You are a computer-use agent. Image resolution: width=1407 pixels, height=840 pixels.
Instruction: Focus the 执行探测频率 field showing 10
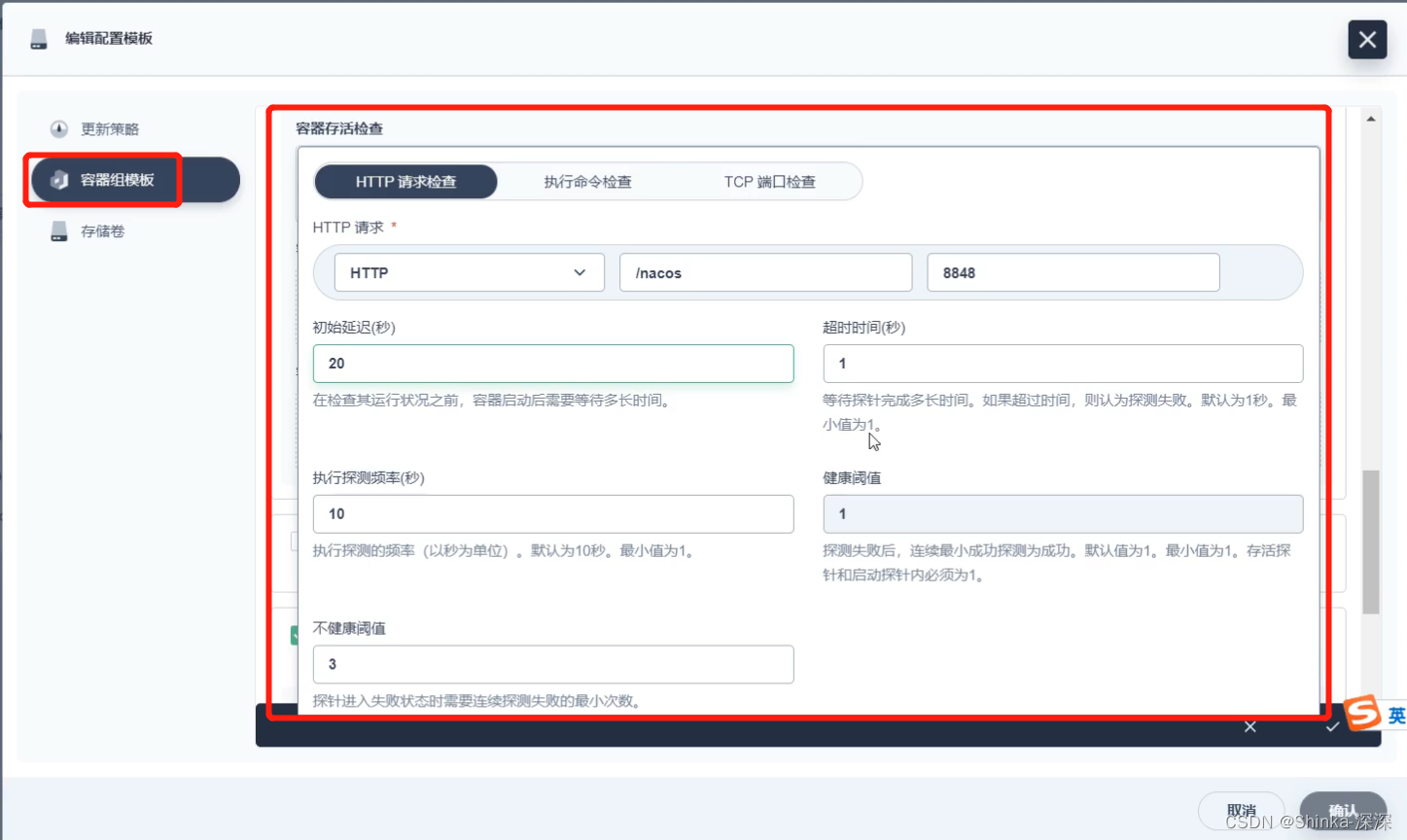click(x=553, y=514)
